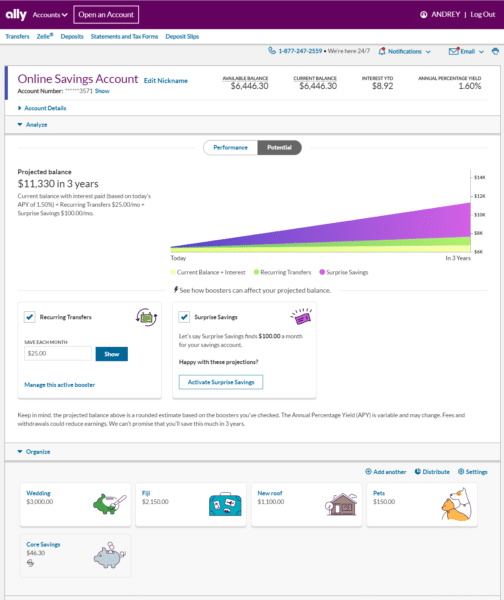Select the Potential view toggle
The width and height of the screenshot is (504, 600).
click(279, 147)
